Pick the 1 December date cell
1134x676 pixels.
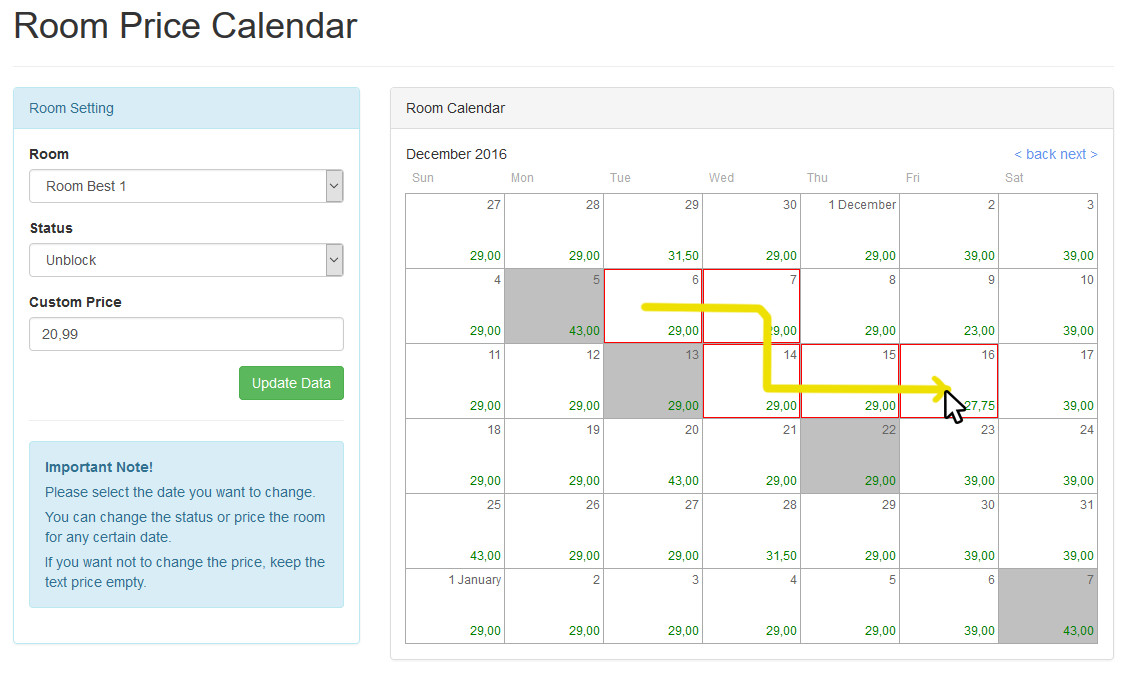(x=850, y=231)
